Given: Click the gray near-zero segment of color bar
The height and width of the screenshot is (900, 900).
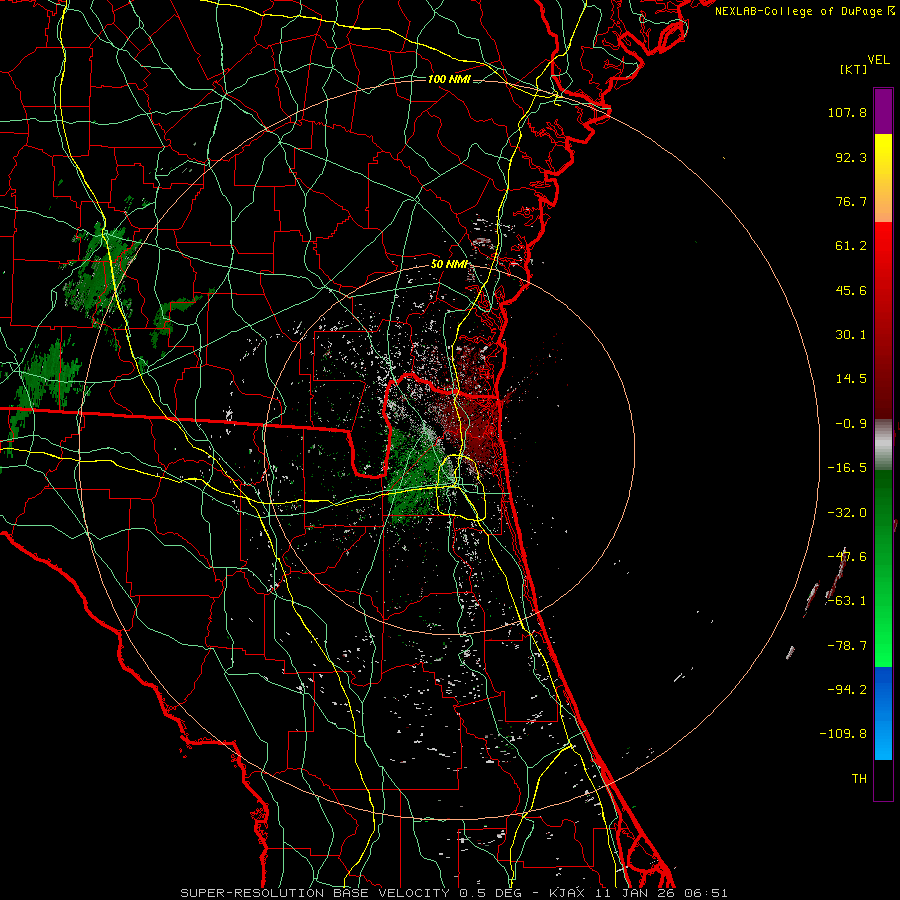Looking at the screenshot, I should 883,445.
